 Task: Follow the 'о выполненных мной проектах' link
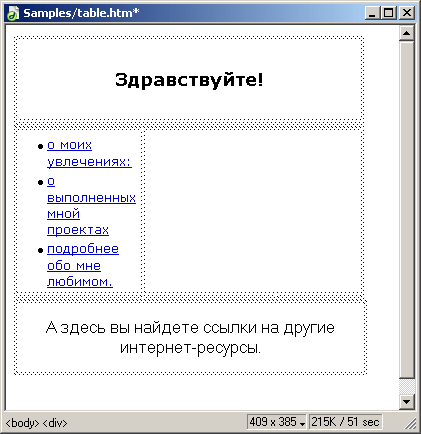91,206
